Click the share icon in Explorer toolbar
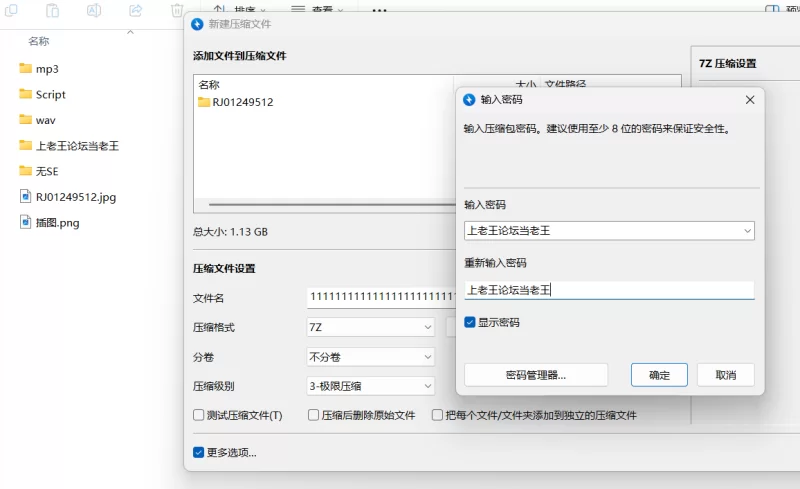 point(135,10)
